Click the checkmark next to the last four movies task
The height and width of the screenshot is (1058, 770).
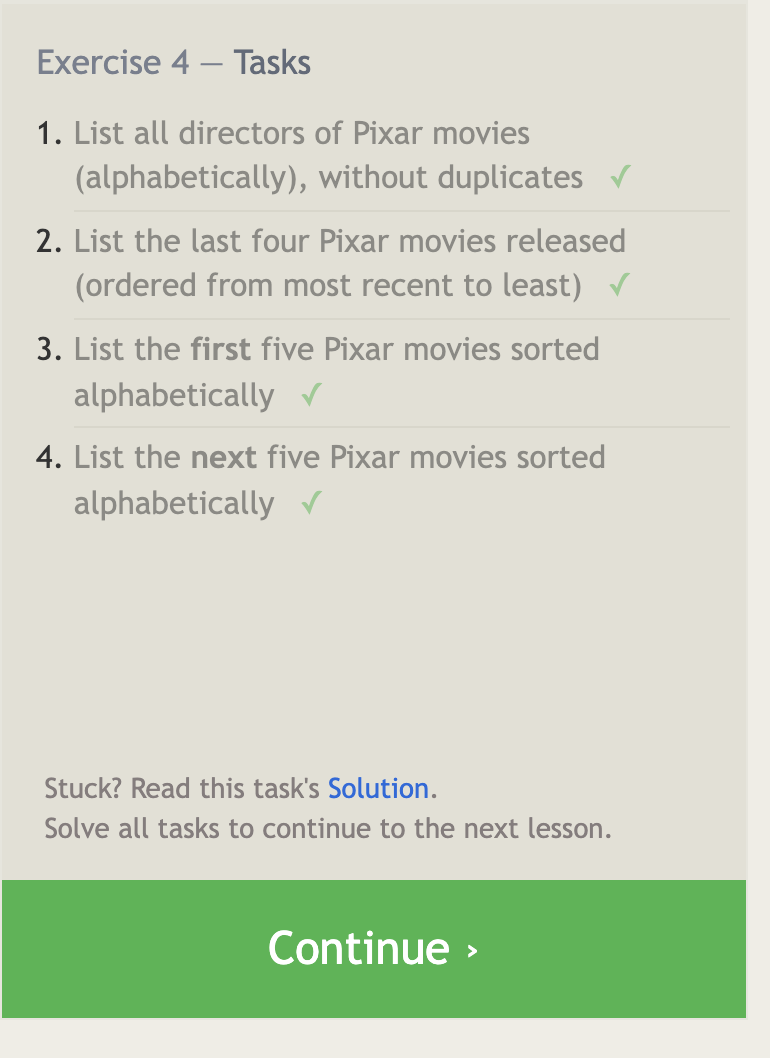tap(619, 286)
